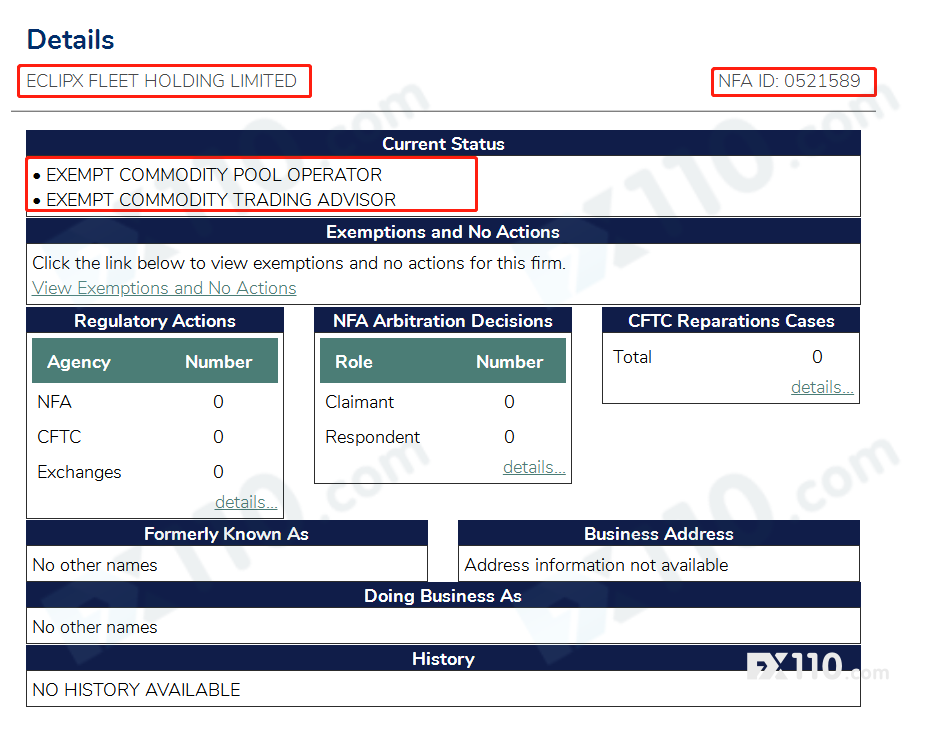Screen dimensions: 940x730
Task: Open details link under NFA Arbitration Decisions
Action: coord(534,467)
